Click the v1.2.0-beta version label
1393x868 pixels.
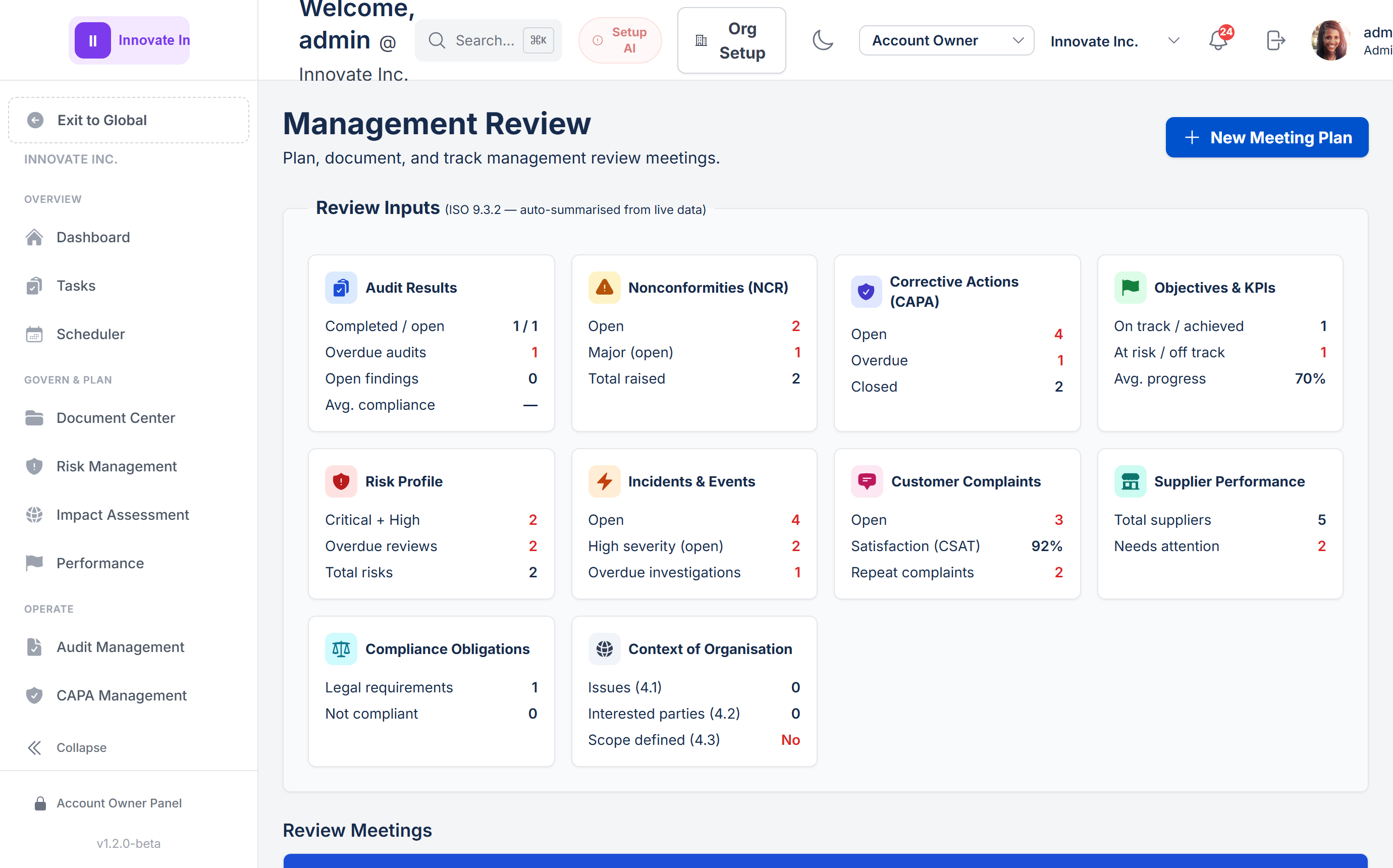tap(129, 843)
